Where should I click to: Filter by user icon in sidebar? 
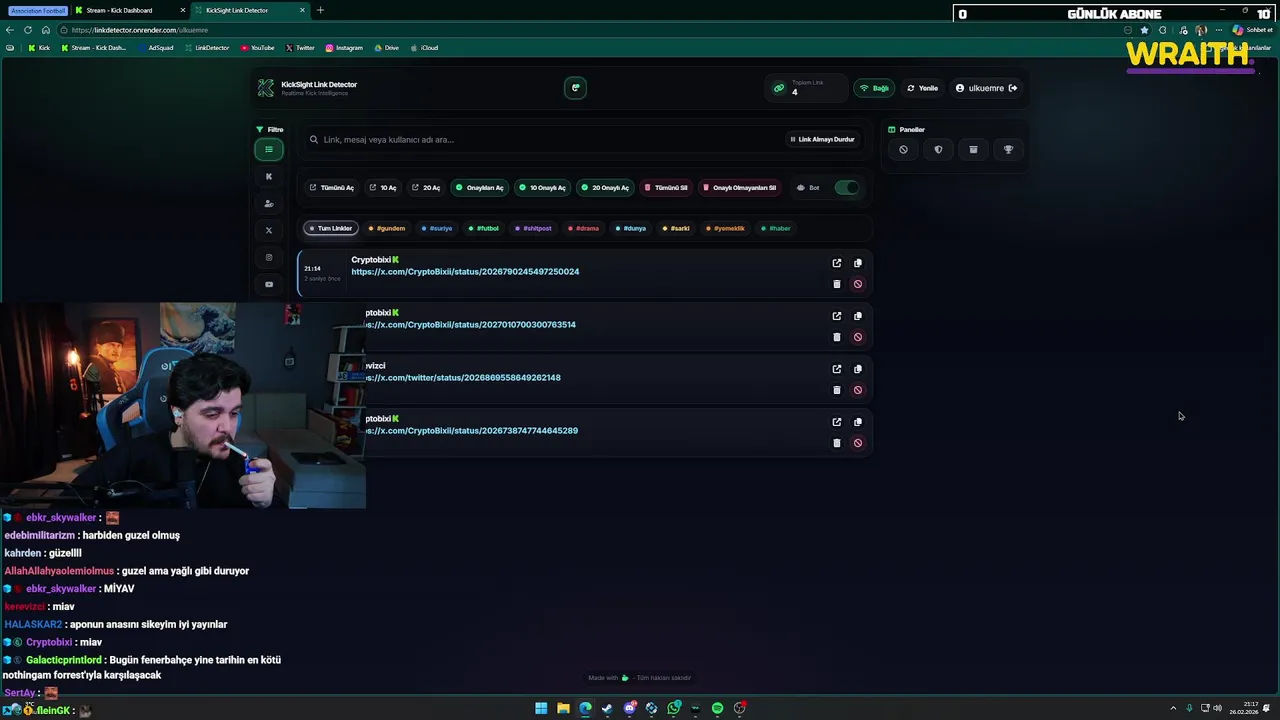pos(268,203)
